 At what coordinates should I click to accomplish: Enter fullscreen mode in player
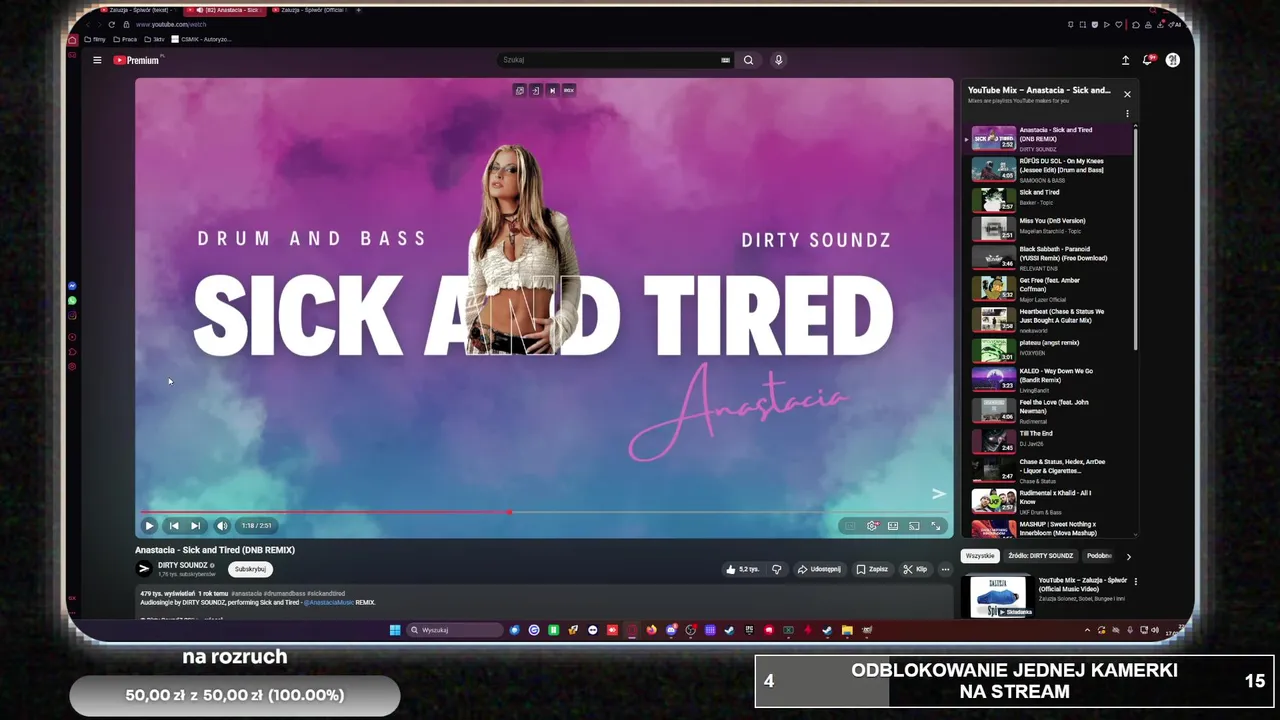tap(936, 525)
